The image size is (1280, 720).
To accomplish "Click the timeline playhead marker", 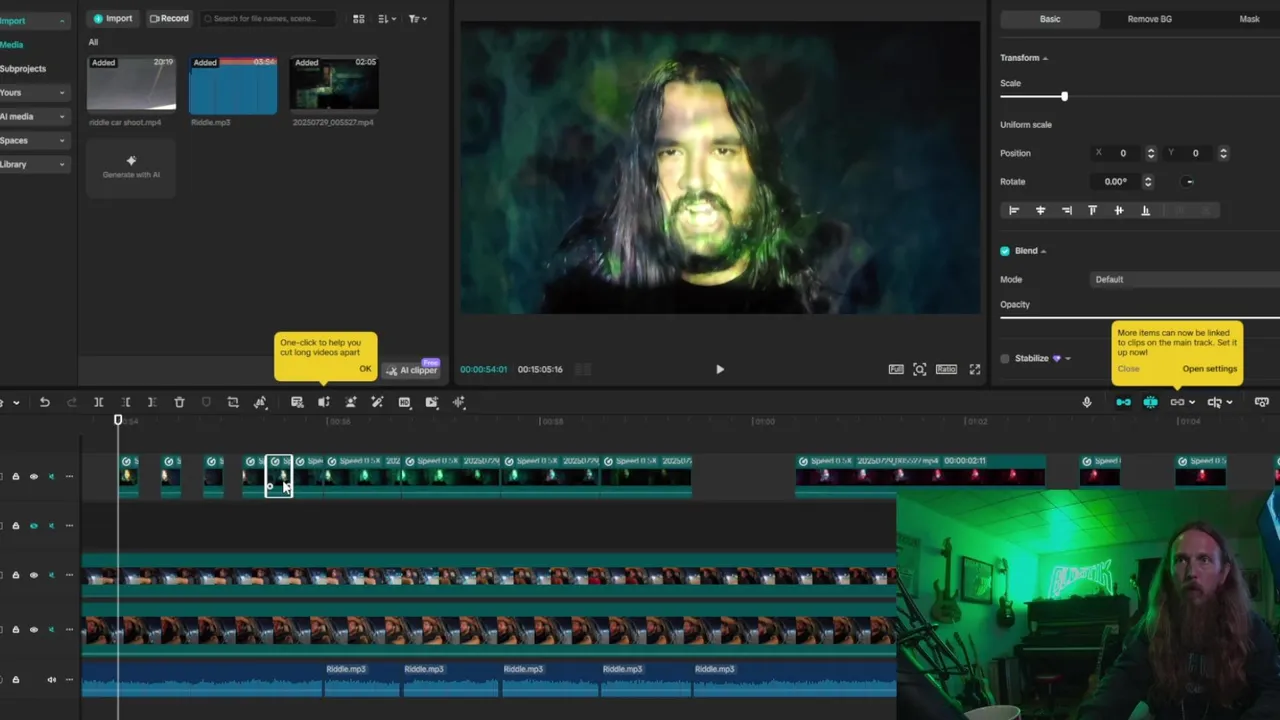I will click(118, 420).
